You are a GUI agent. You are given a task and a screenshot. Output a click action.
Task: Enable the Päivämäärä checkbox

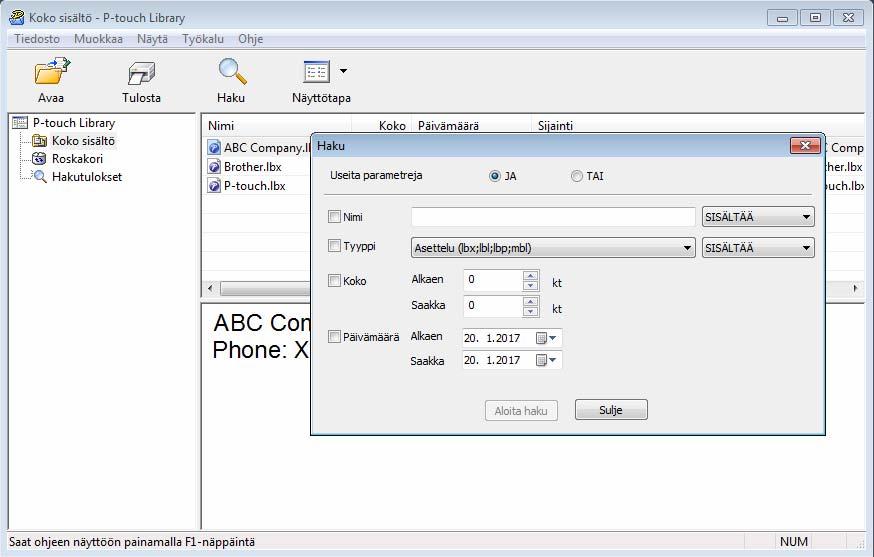(x=334, y=337)
